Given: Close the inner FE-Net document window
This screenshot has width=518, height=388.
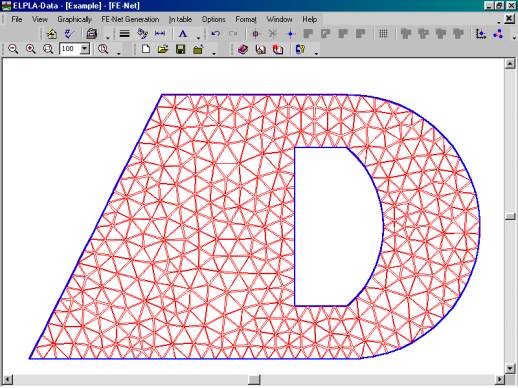Looking at the screenshot, I should tap(509, 19).
